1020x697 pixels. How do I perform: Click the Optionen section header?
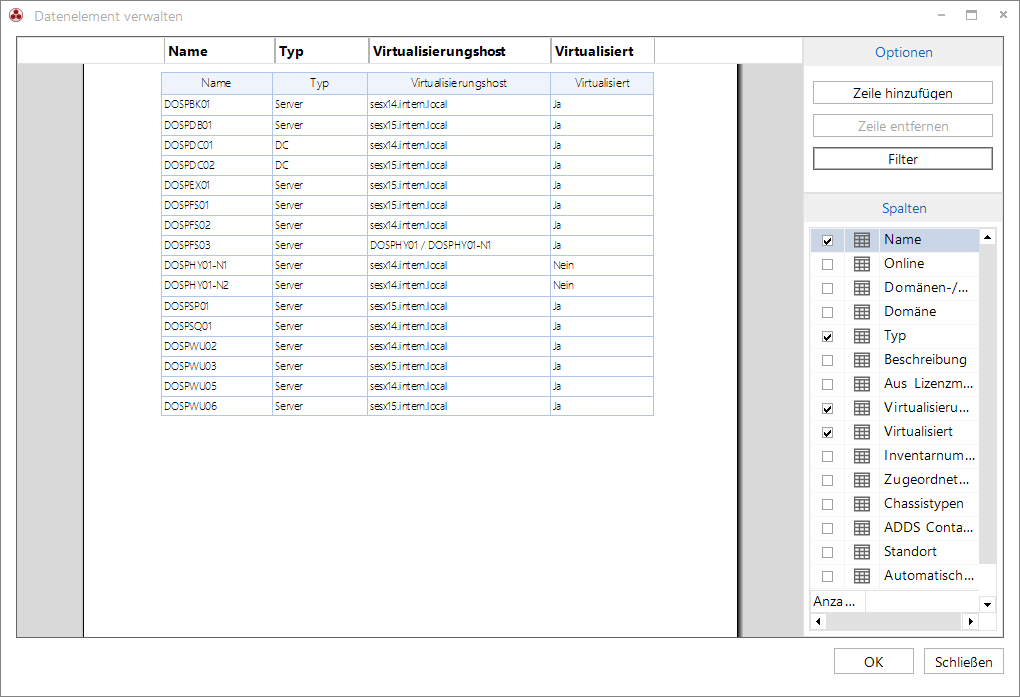[x=903, y=52]
